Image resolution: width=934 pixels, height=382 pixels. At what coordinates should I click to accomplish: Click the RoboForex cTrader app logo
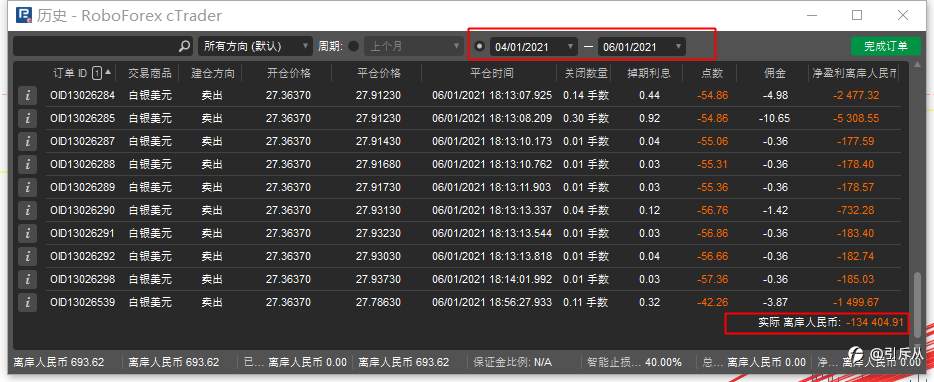pos(24,15)
